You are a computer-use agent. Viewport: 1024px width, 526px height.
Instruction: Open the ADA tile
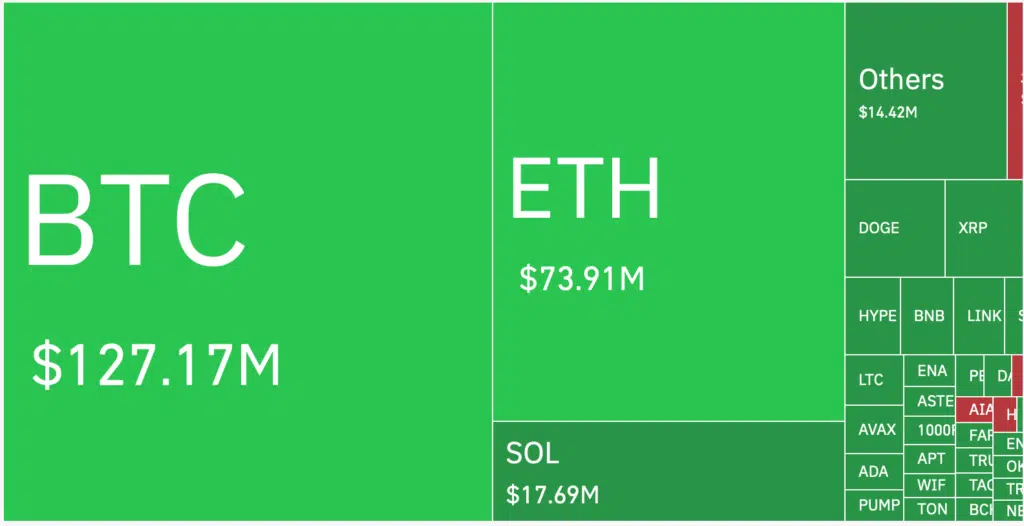[873, 472]
